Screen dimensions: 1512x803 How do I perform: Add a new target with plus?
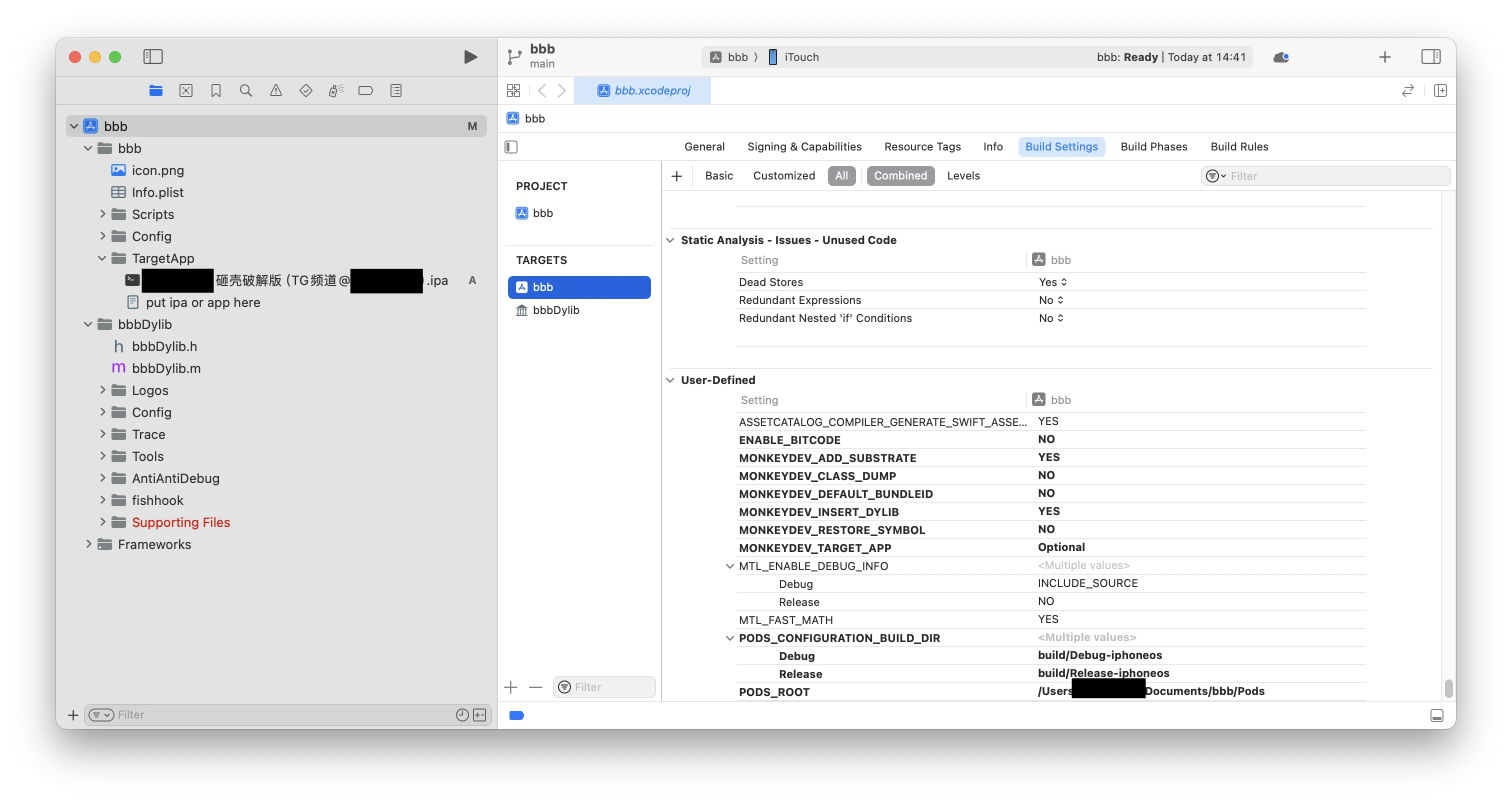510,687
